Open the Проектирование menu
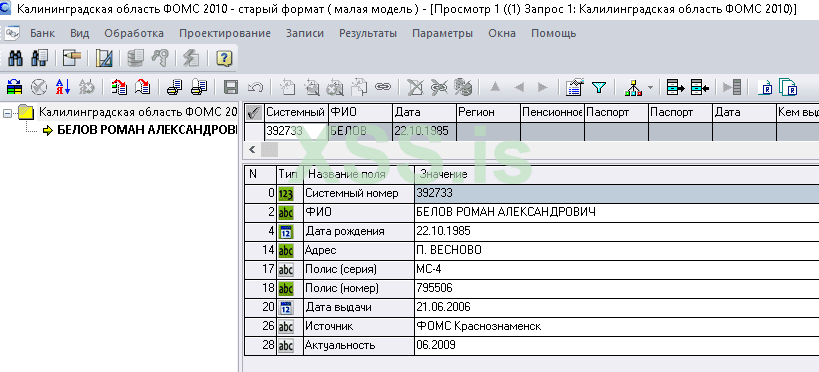Image resolution: width=819 pixels, height=372 pixels. click(225, 33)
